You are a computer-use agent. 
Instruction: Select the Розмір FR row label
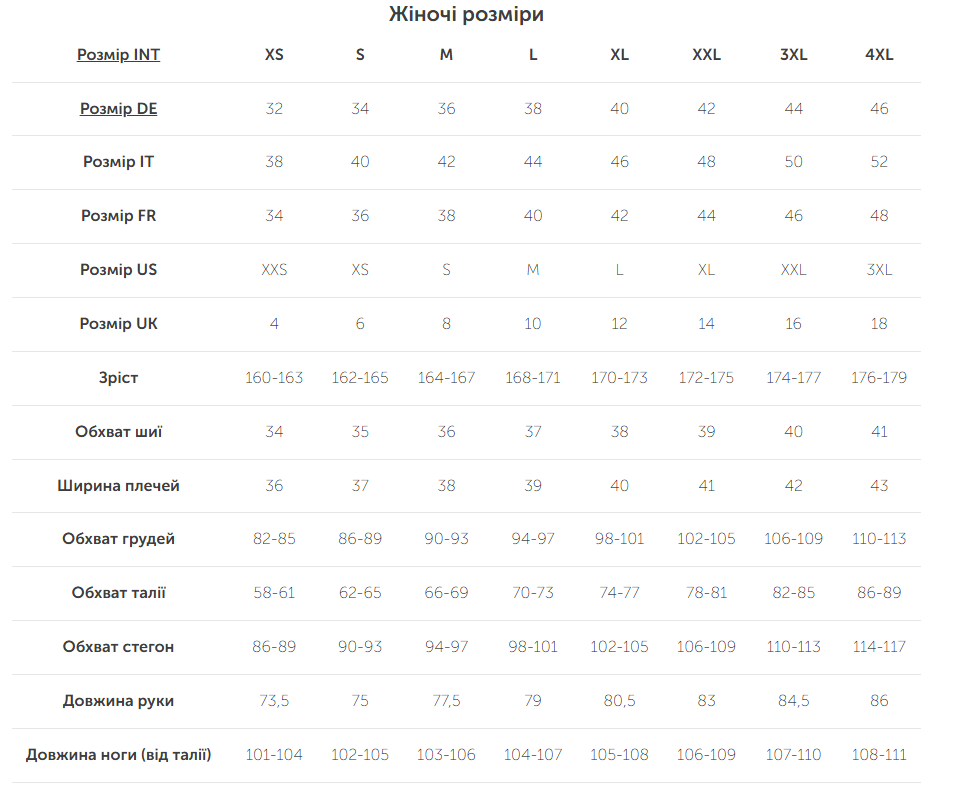[x=119, y=216]
